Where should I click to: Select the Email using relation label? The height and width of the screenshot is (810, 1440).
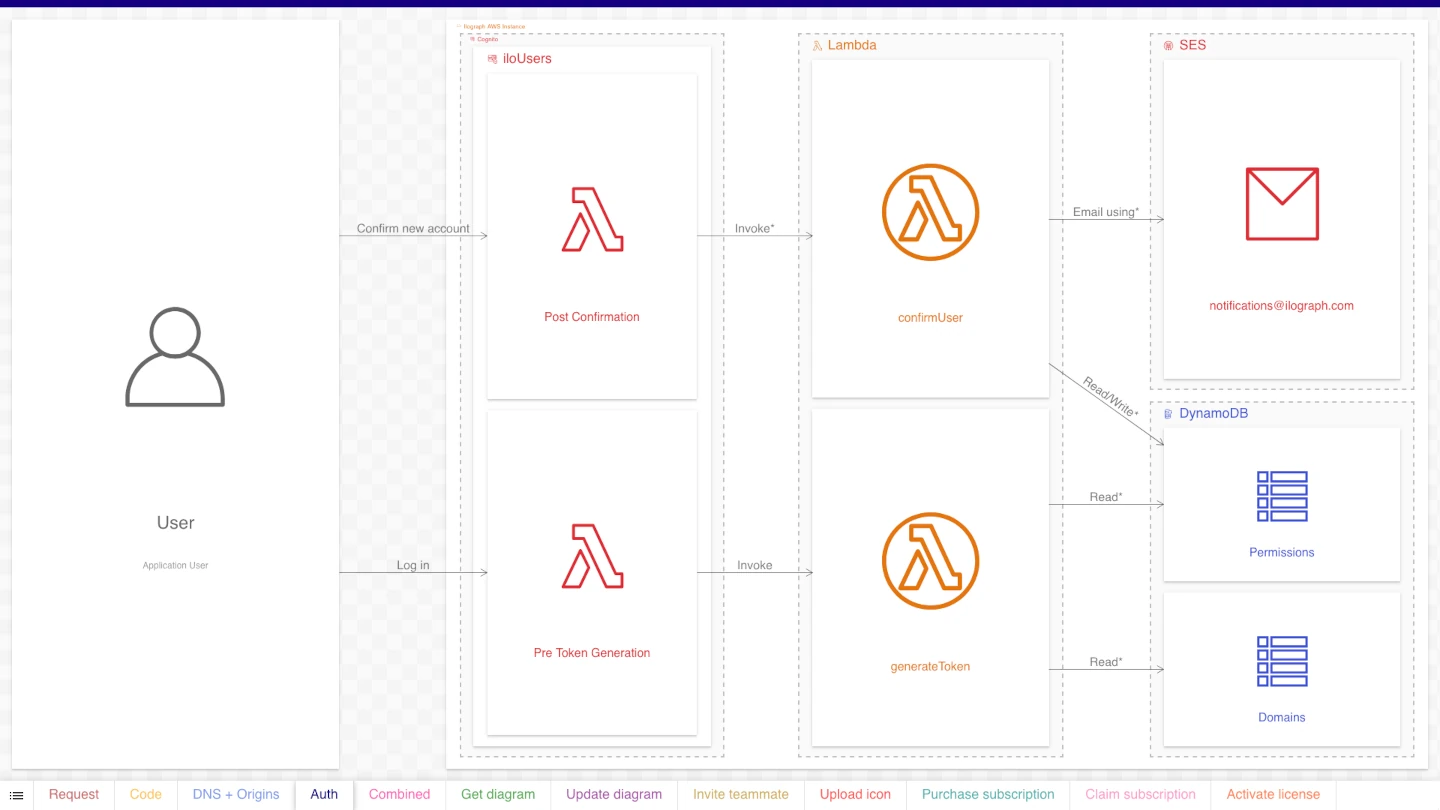click(x=1104, y=212)
